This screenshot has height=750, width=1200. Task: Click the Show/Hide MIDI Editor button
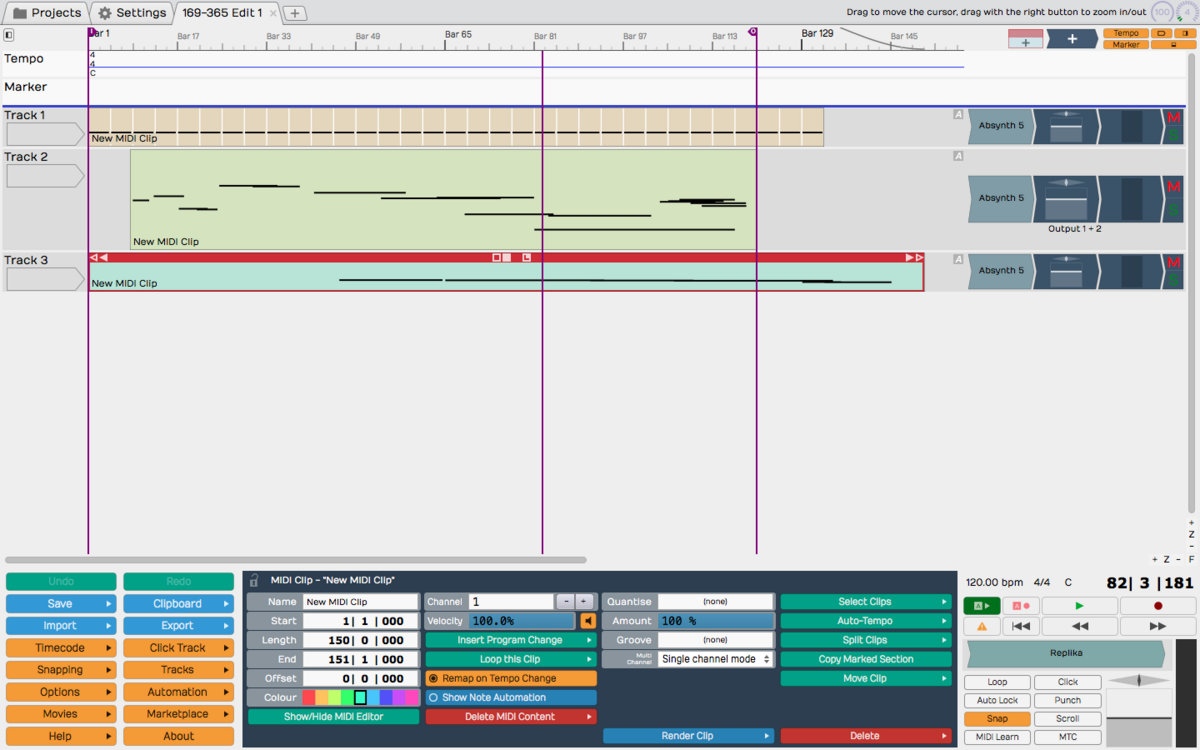click(x=333, y=717)
